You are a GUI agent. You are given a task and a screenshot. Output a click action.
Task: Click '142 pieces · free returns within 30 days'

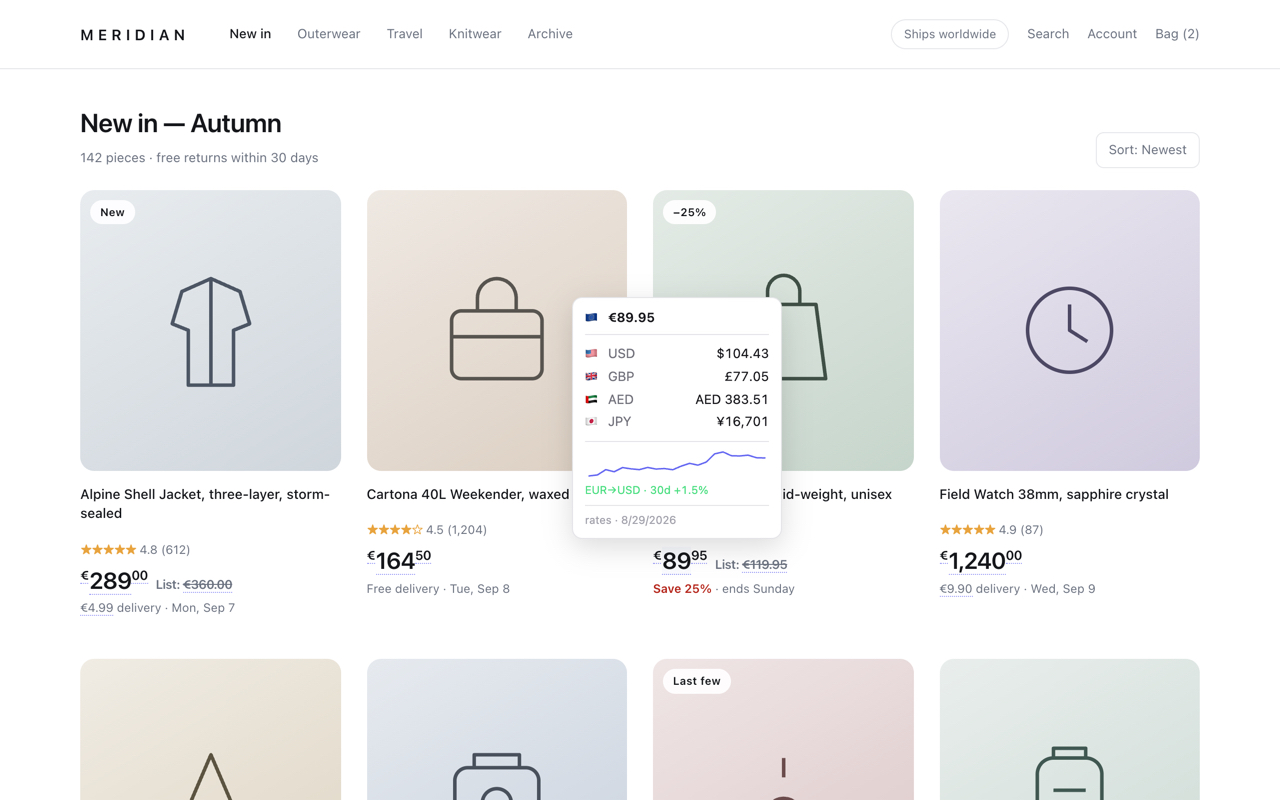coord(199,158)
